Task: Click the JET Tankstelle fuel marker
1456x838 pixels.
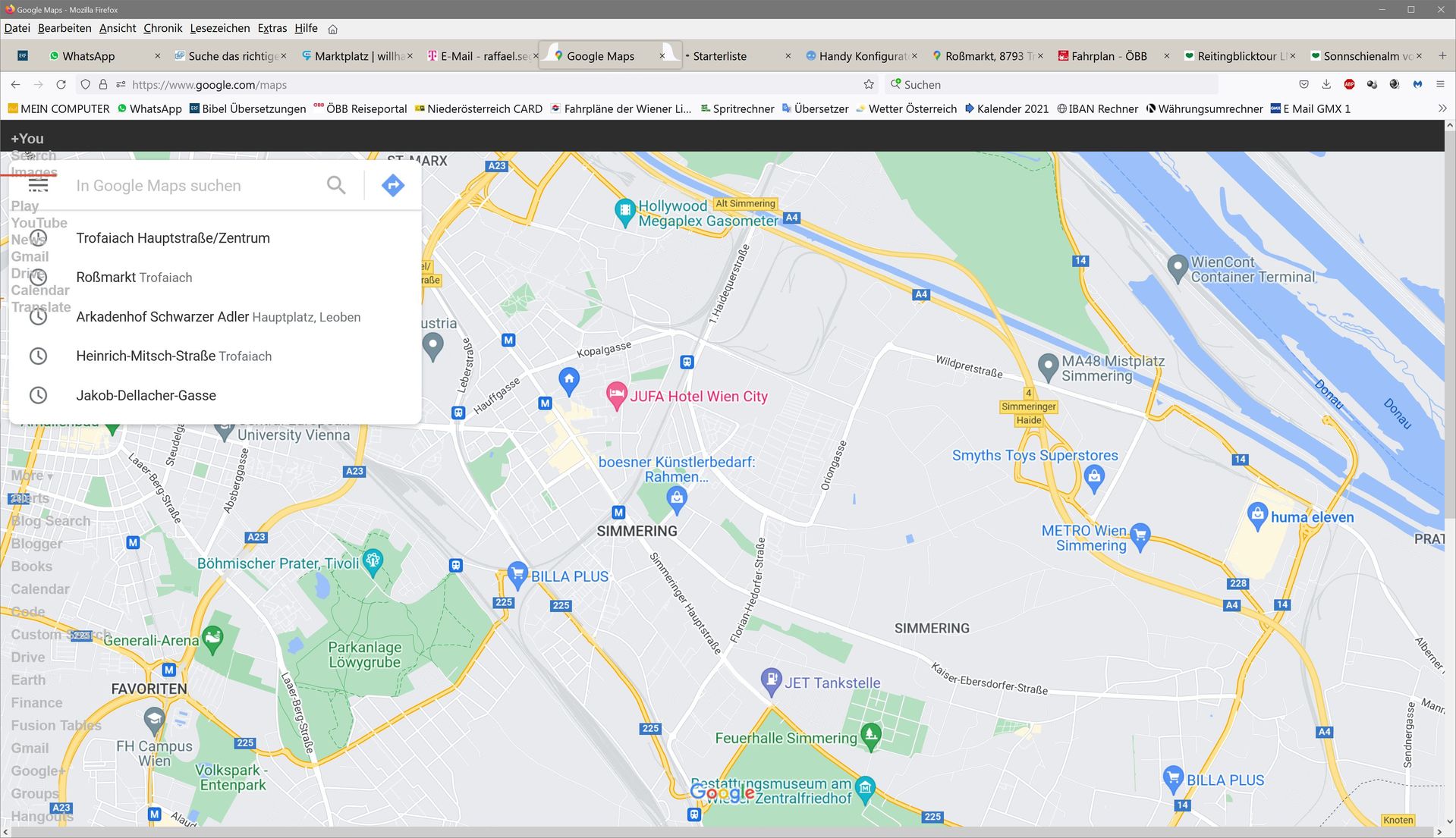Action: click(x=771, y=680)
